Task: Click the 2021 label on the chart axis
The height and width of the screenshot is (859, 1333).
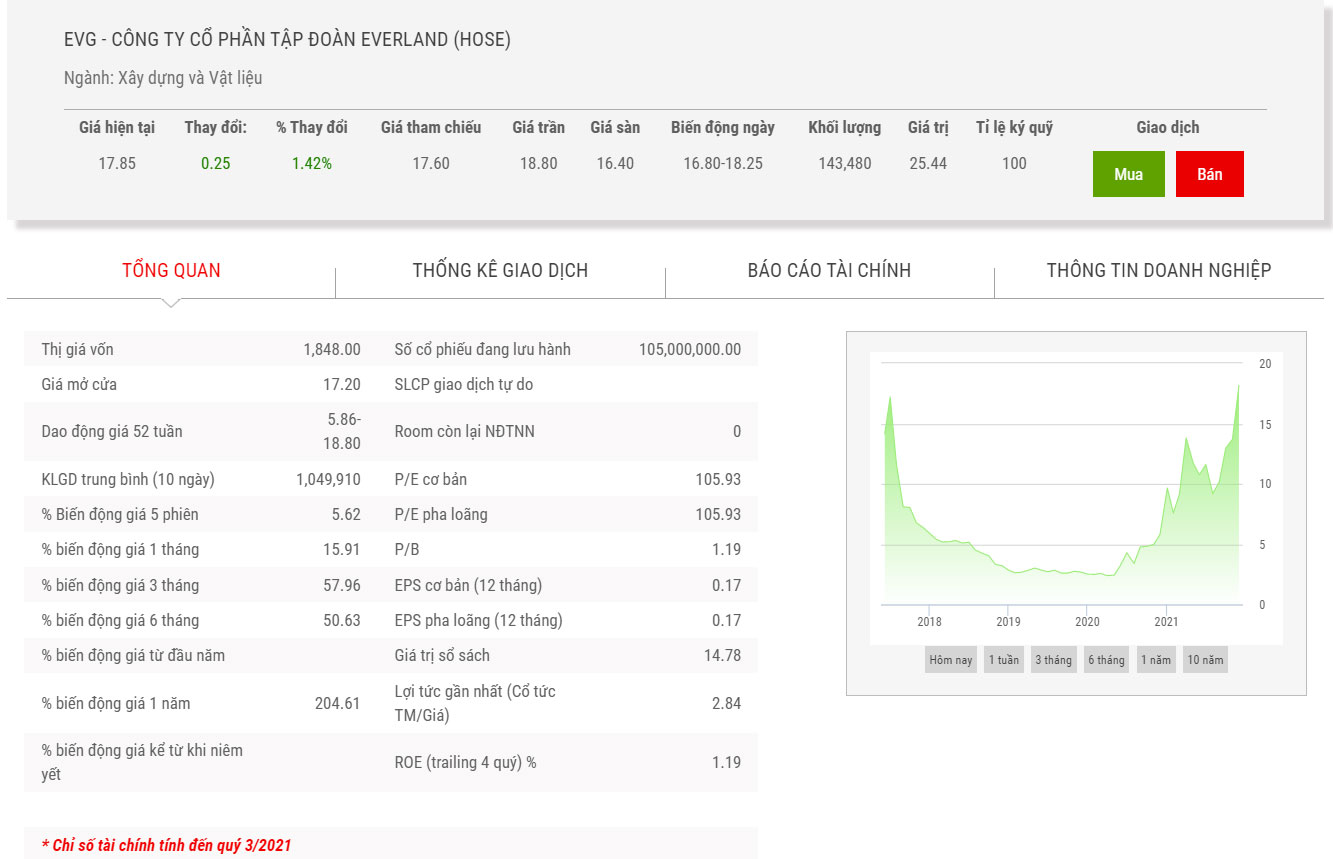Action: 1166,622
